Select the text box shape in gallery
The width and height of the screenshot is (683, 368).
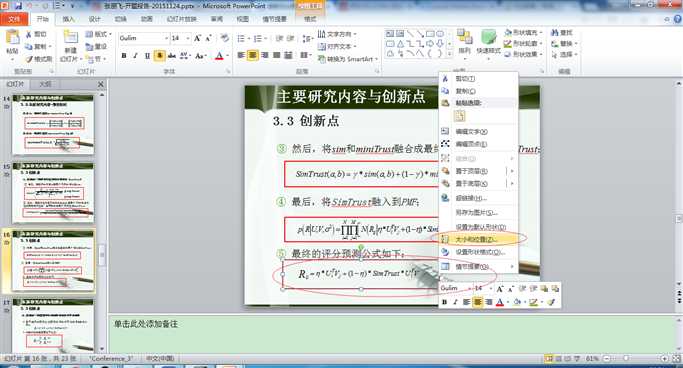click(x=390, y=34)
